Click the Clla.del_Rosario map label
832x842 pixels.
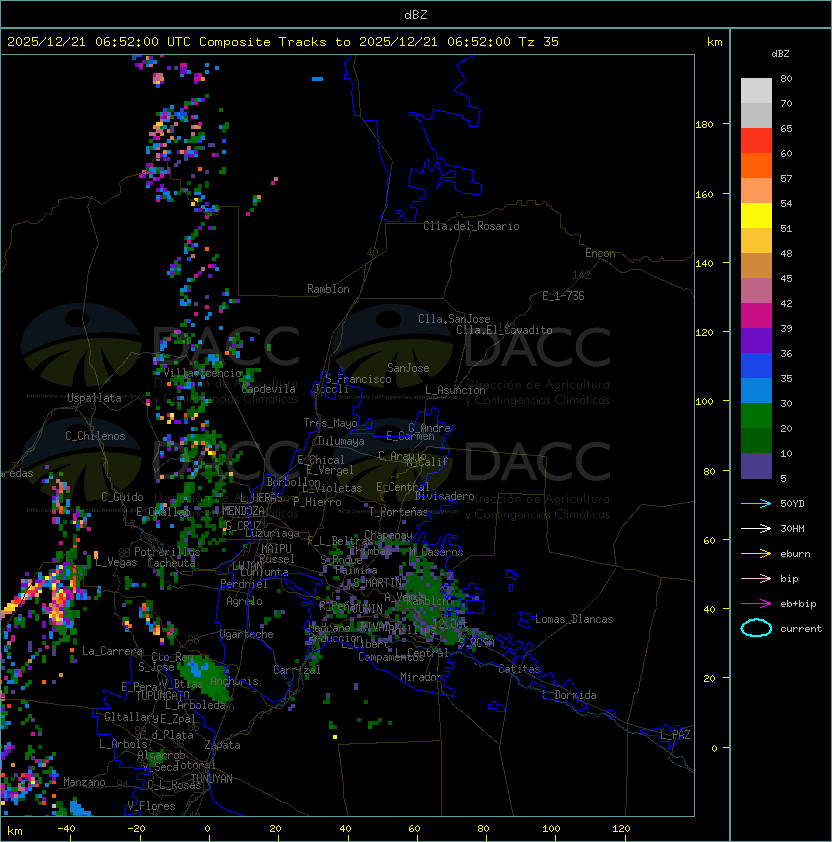click(x=471, y=226)
